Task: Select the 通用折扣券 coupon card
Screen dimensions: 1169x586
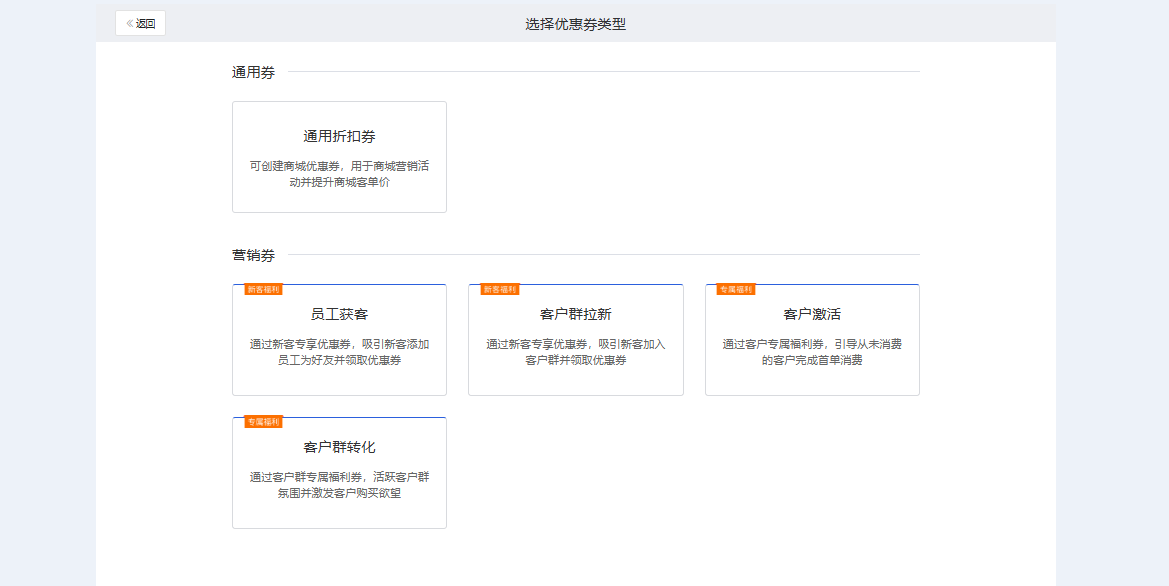Action: 339,157
